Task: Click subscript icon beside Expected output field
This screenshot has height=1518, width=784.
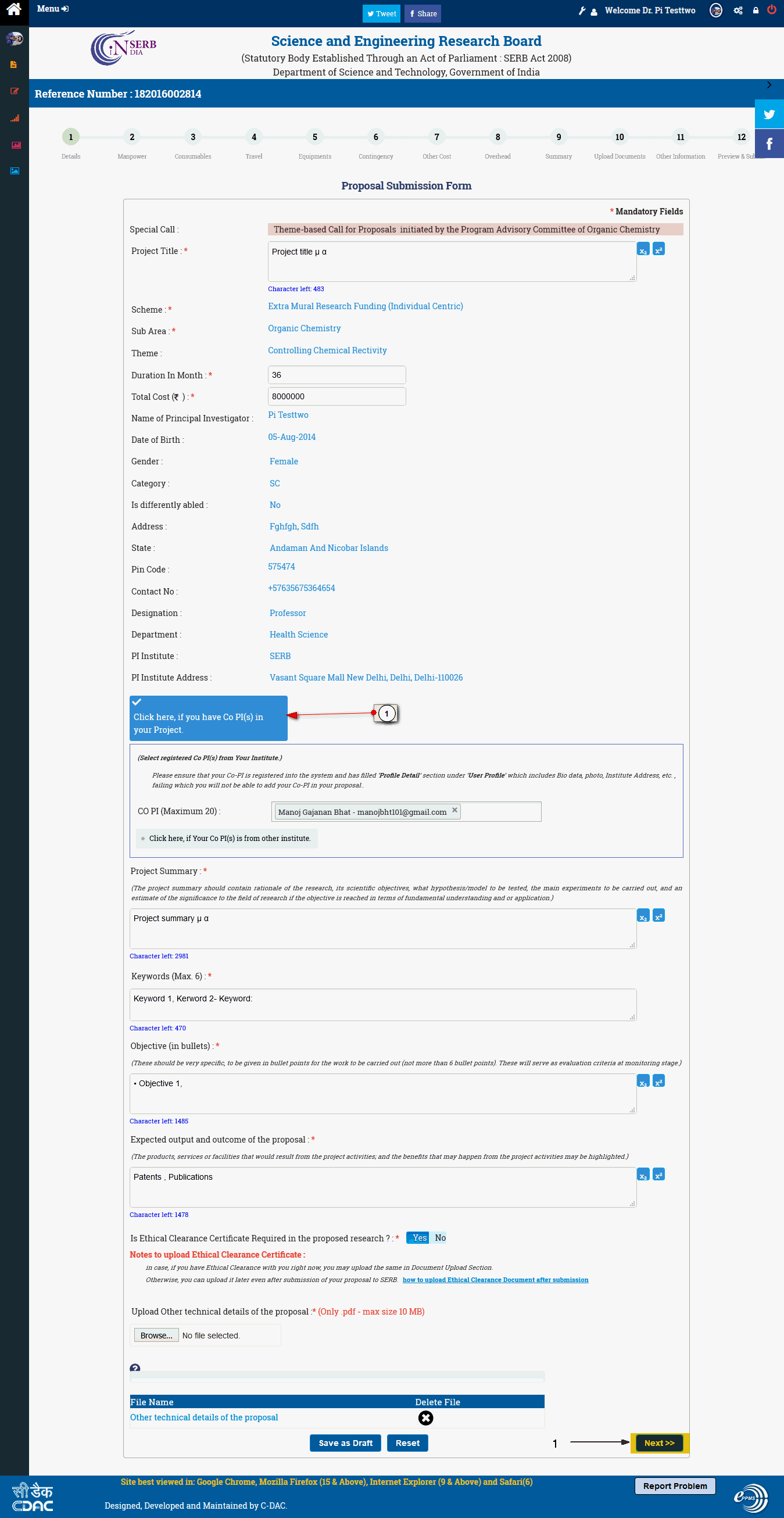Action: point(643,1175)
